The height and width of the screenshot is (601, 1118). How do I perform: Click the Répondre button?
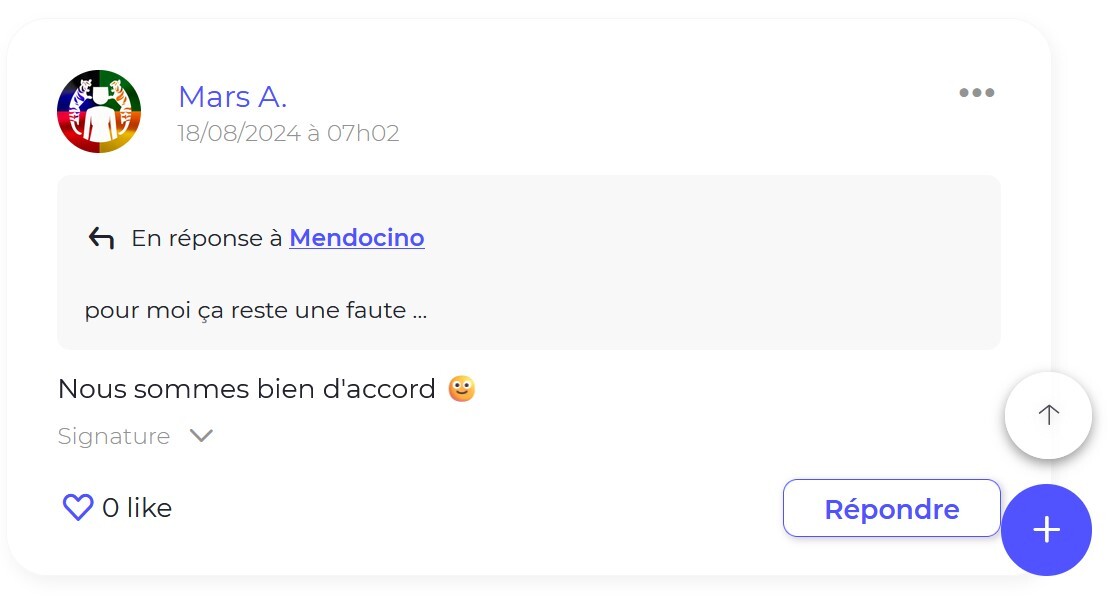(x=891, y=508)
